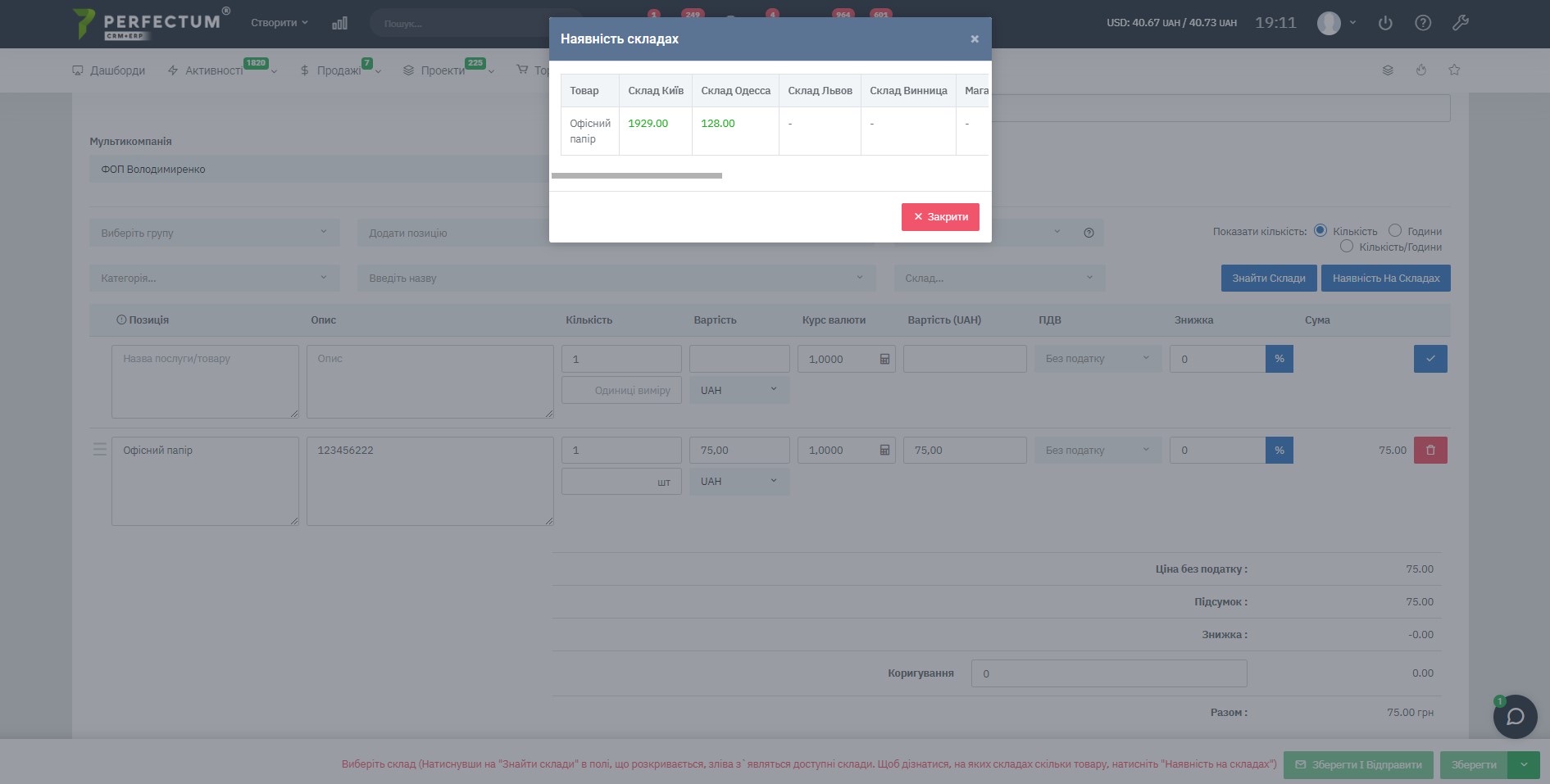Select the Кількість/Години radio button
Viewport: 1550px width, 784px height.
pyautogui.click(x=1346, y=247)
